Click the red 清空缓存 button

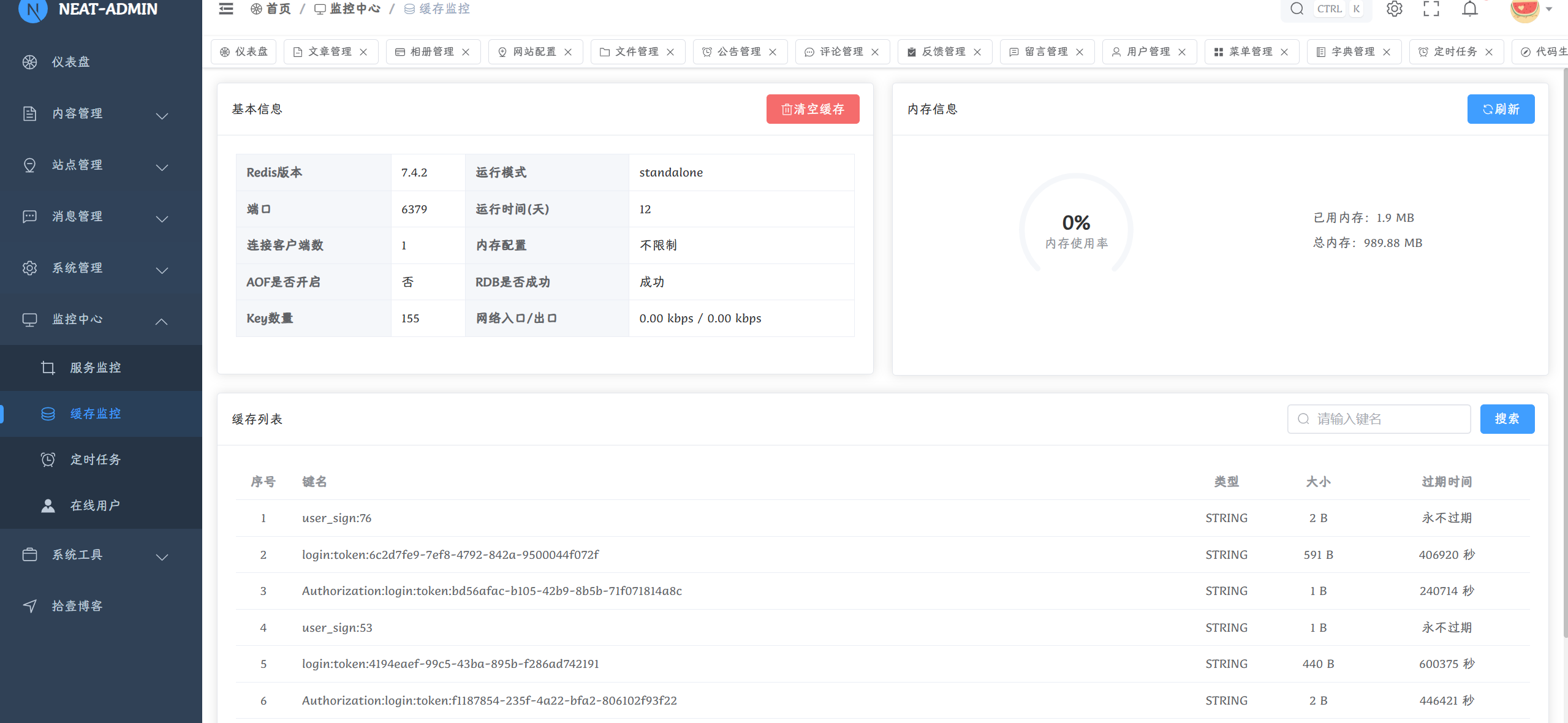(812, 109)
